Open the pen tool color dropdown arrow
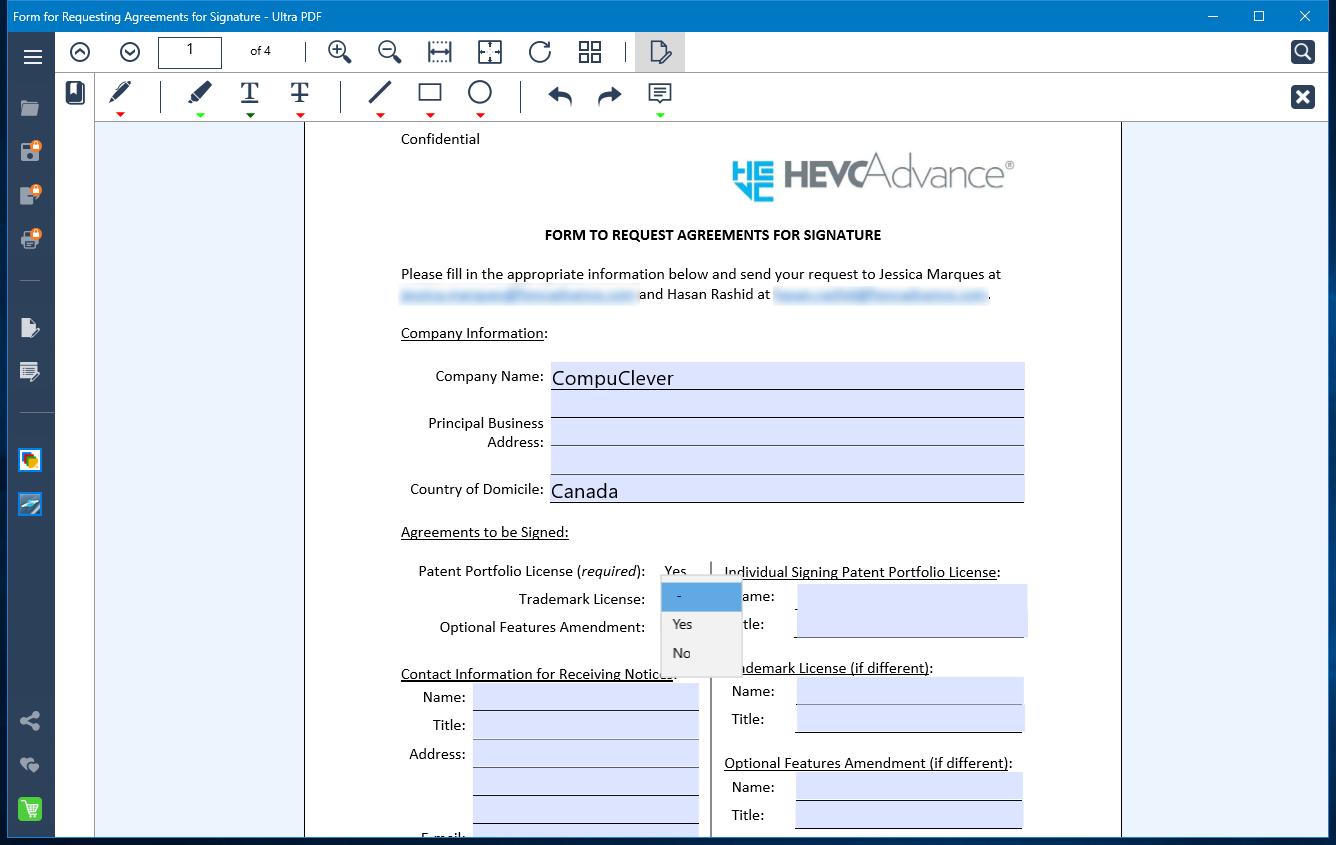 pos(120,115)
